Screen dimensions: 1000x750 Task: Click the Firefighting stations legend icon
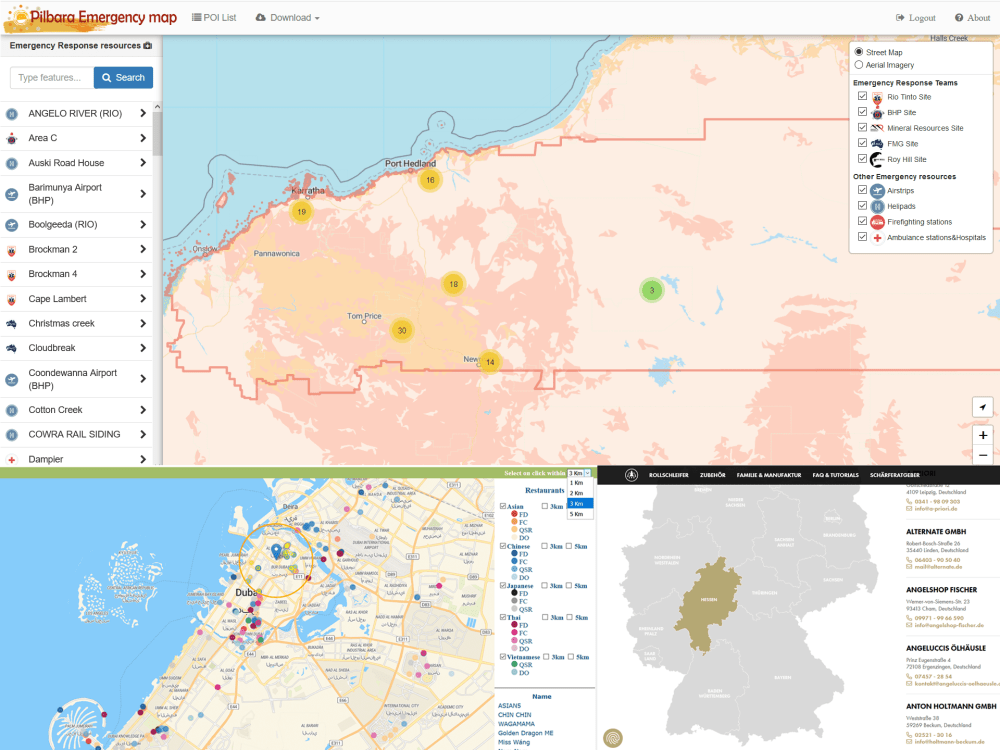(877, 221)
